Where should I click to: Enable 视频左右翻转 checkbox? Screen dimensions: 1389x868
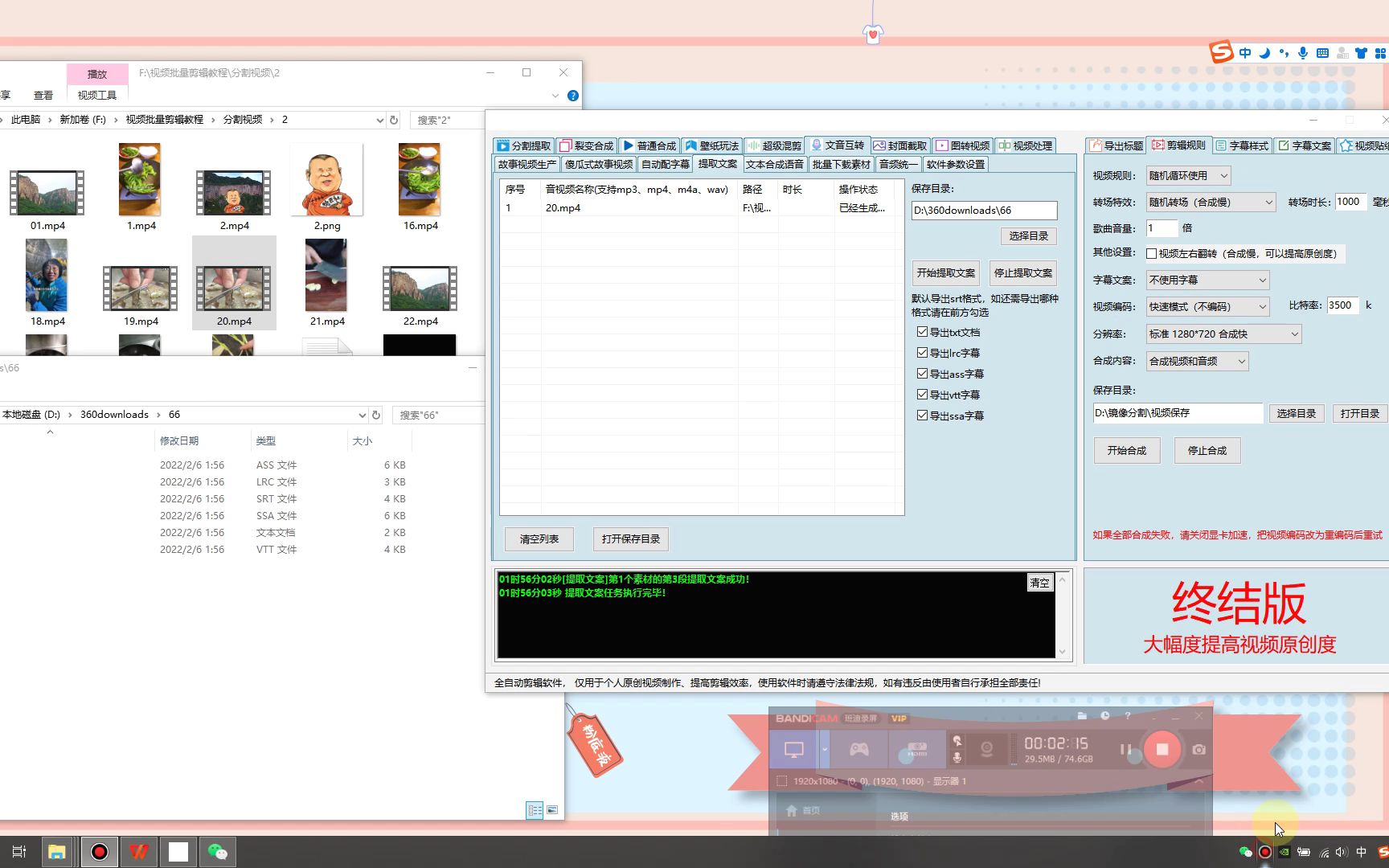coord(1151,254)
